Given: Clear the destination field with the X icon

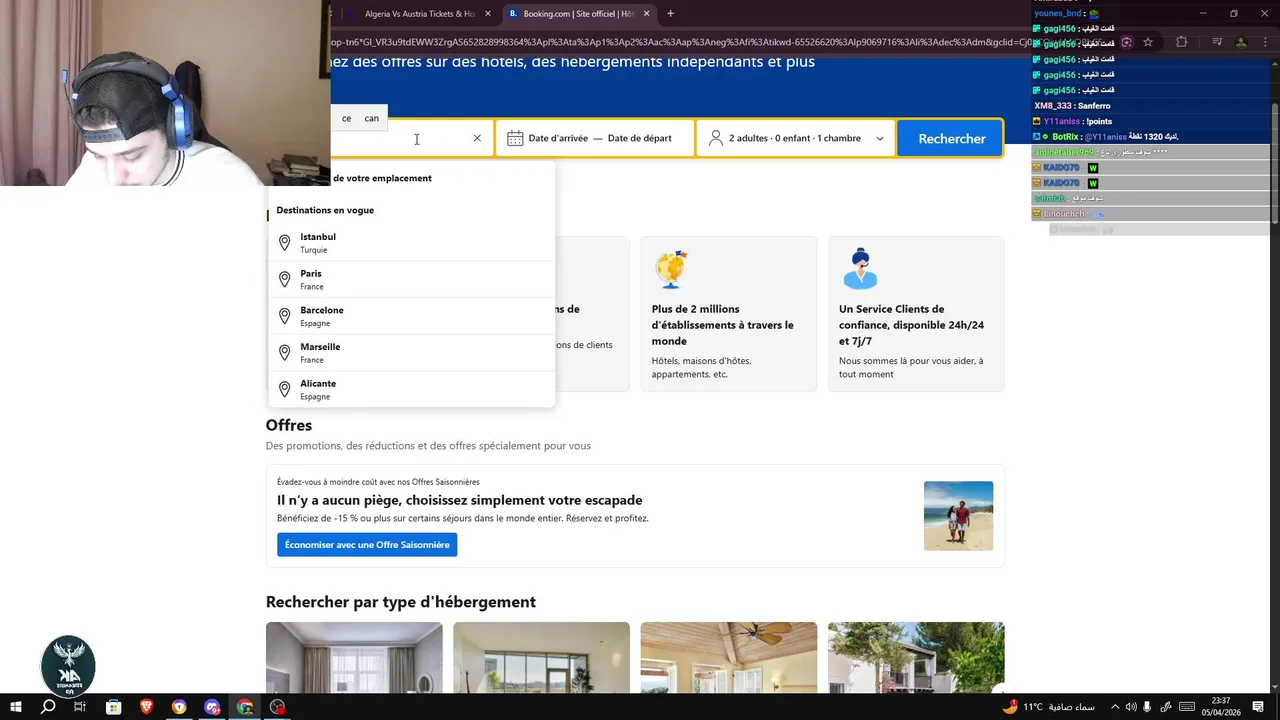Looking at the screenshot, I should [477, 138].
